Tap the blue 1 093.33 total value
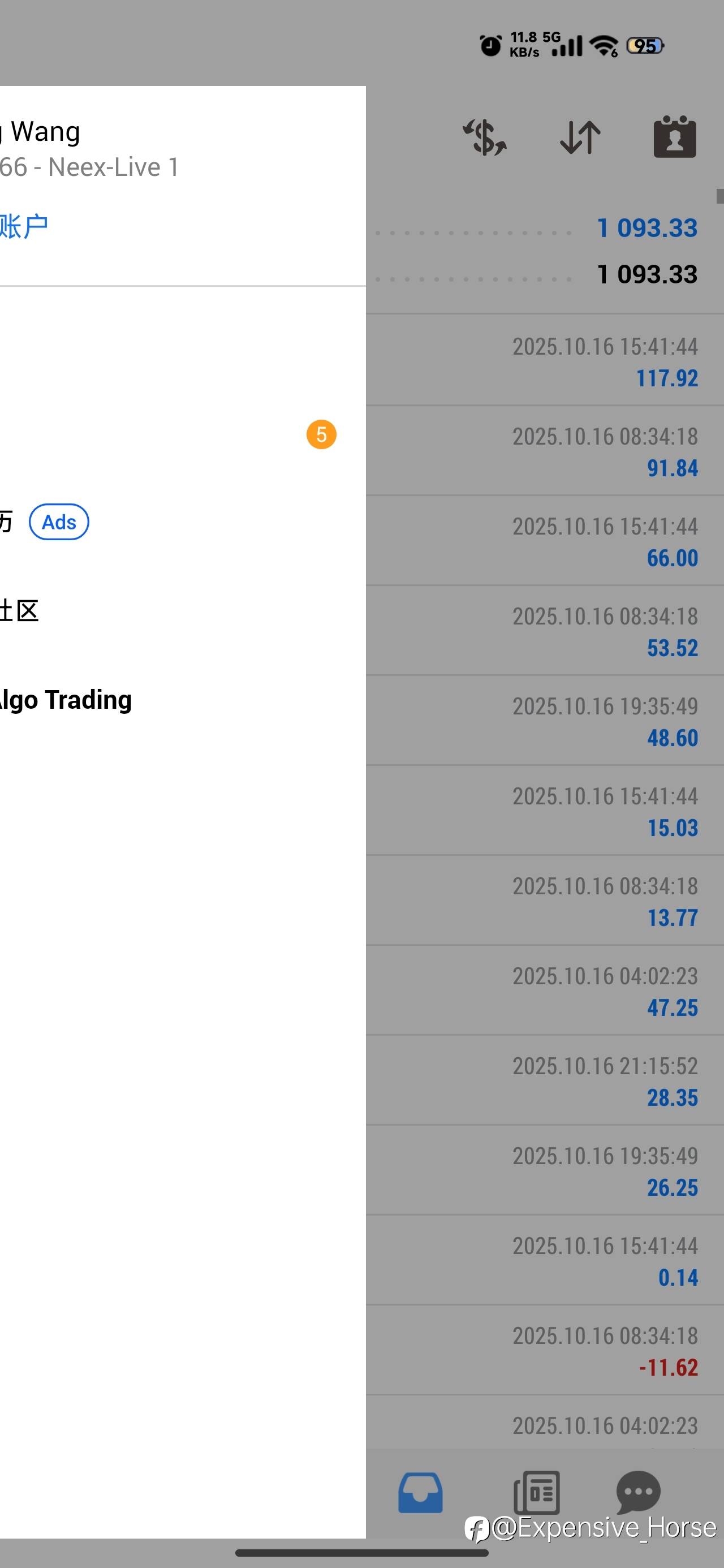Image resolution: width=724 pixels, height=1568 pixels. 647,229
